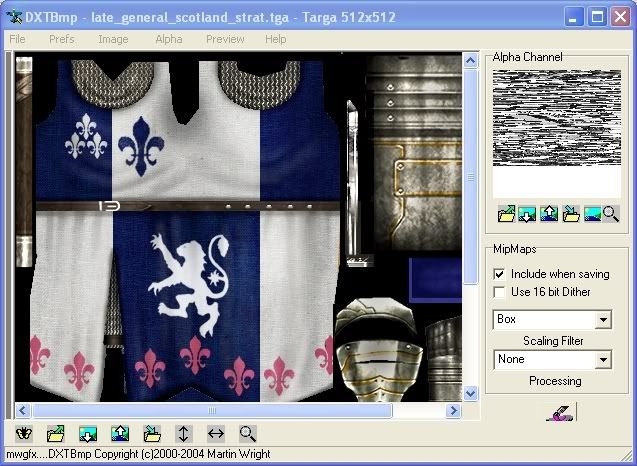Viewport: 637px width, 466px height.
Task: Uncheck Include when saving checkbox
Action: (x=500, y=274)
